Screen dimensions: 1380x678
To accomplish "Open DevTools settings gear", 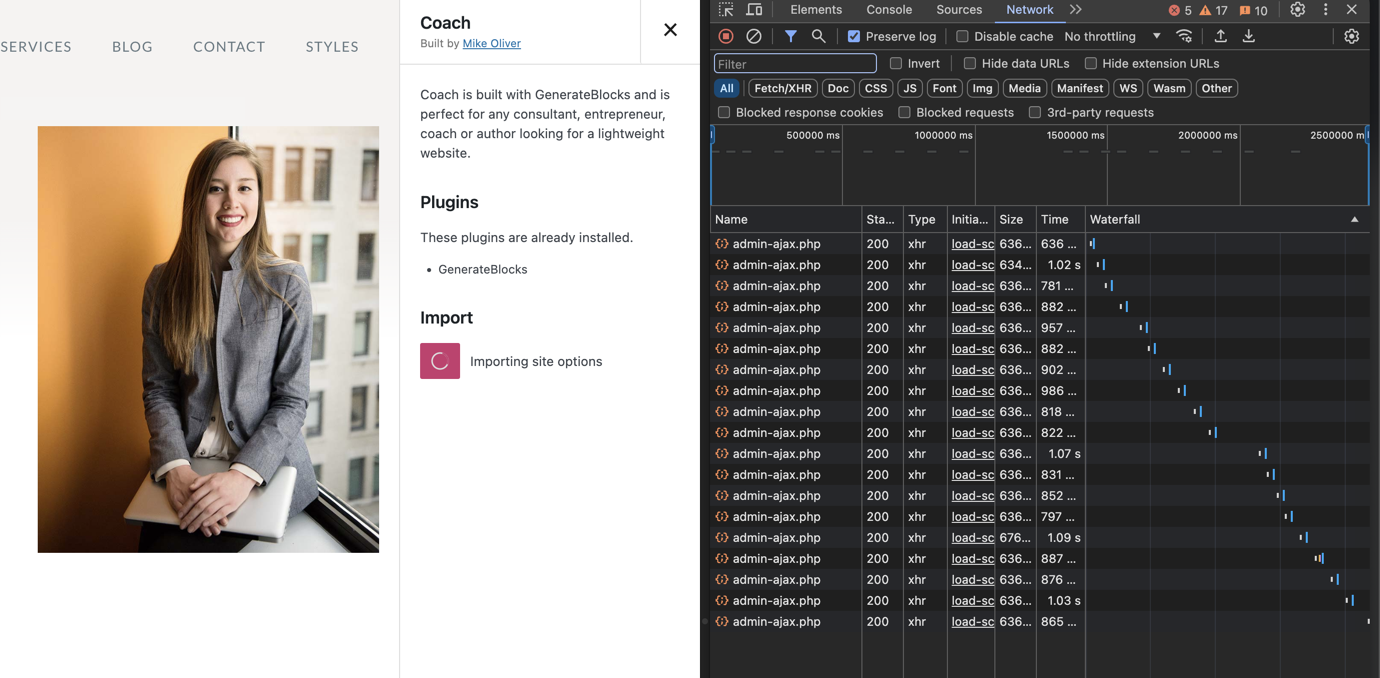I will [1297, 10].
